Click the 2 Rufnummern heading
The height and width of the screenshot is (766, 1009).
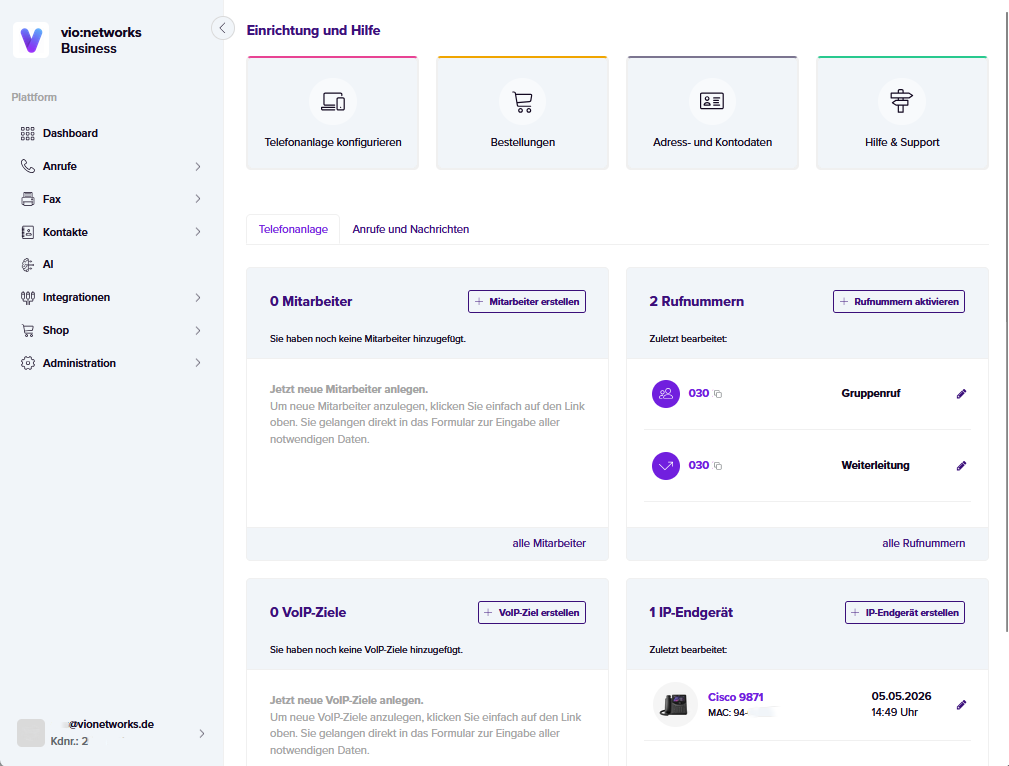696,301
